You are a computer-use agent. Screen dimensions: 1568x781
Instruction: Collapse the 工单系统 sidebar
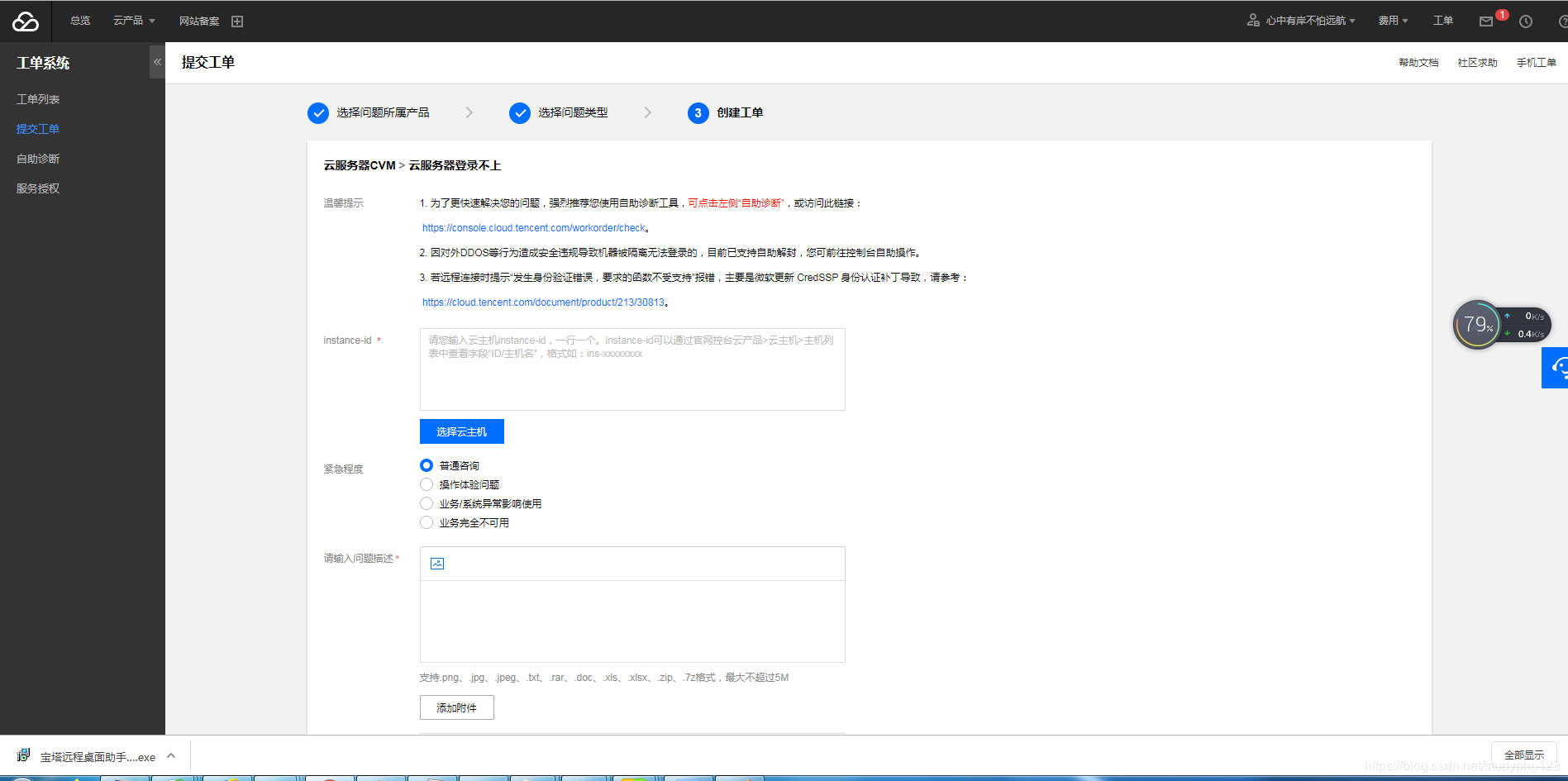tap(157, 60)
